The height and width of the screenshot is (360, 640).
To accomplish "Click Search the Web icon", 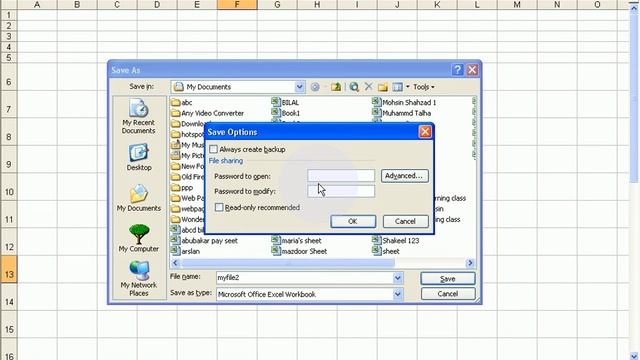I will coord(354,87).
